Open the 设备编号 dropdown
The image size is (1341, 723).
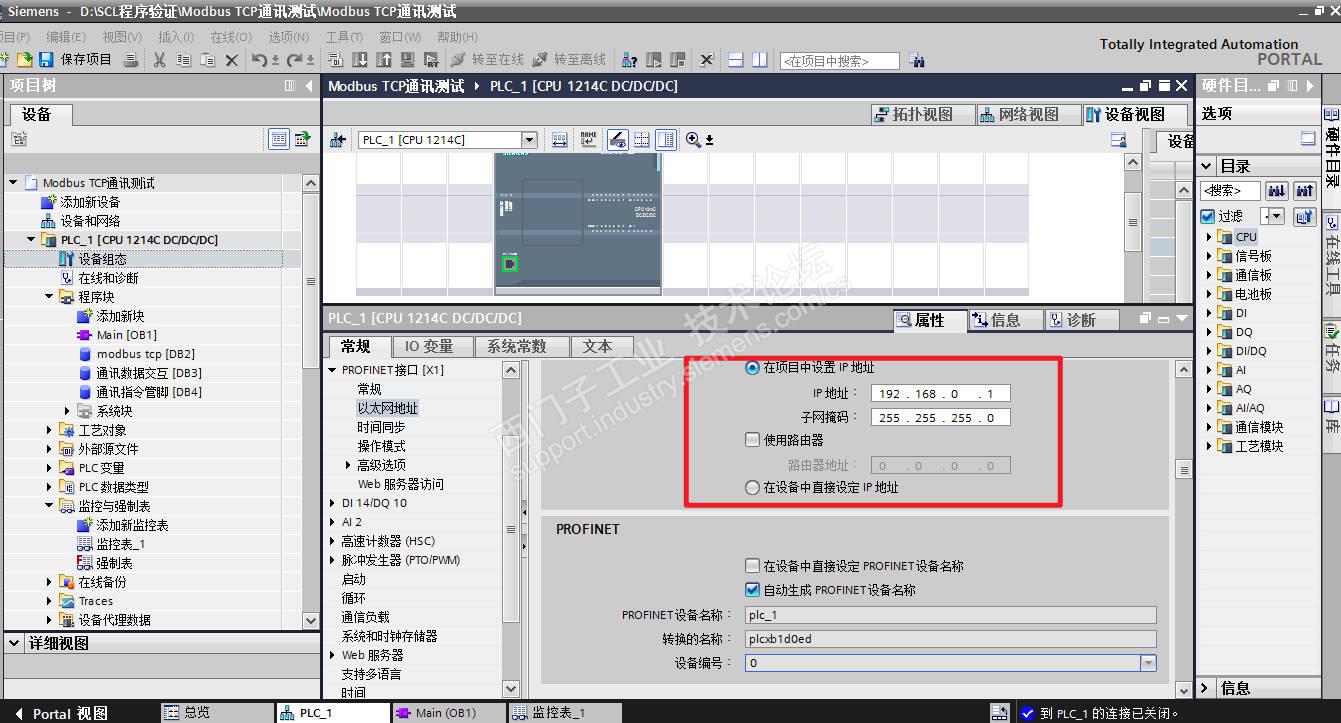click(1148, 663)
